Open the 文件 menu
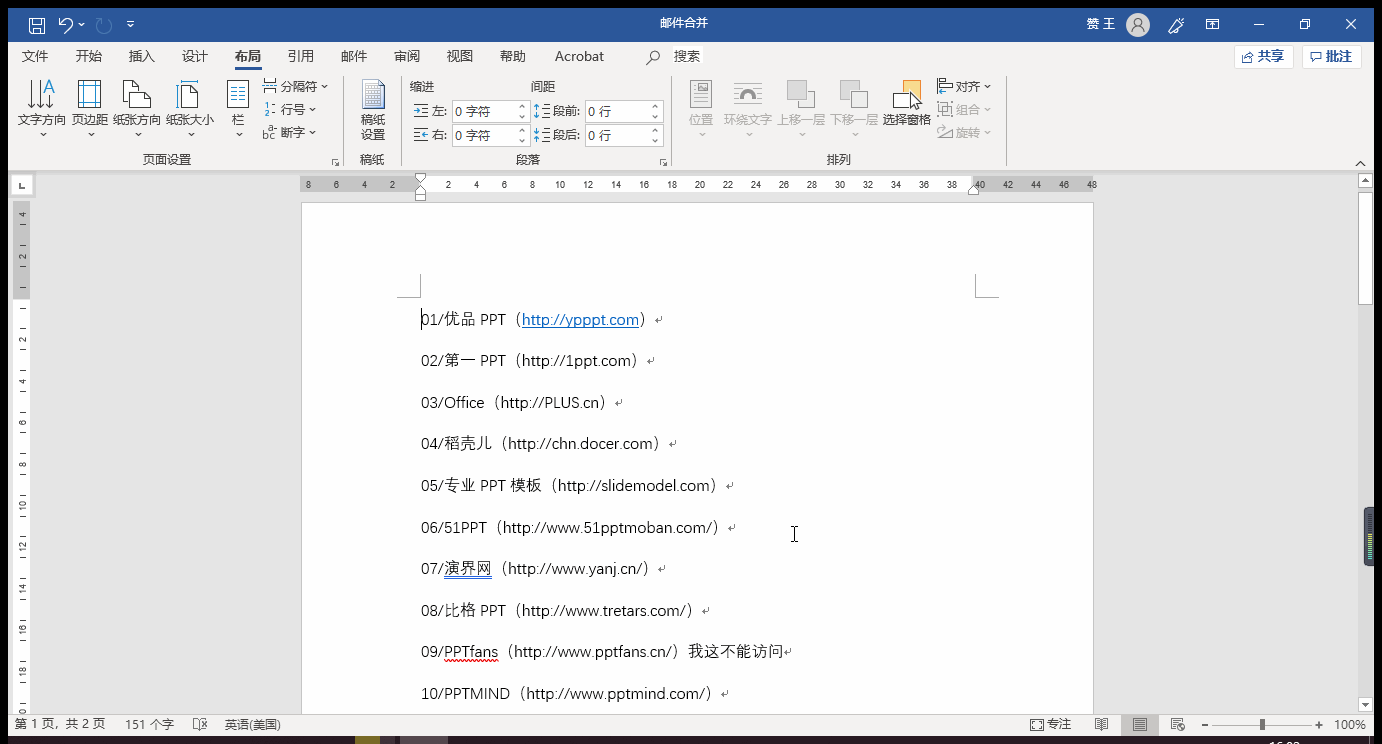 (35, 56)
